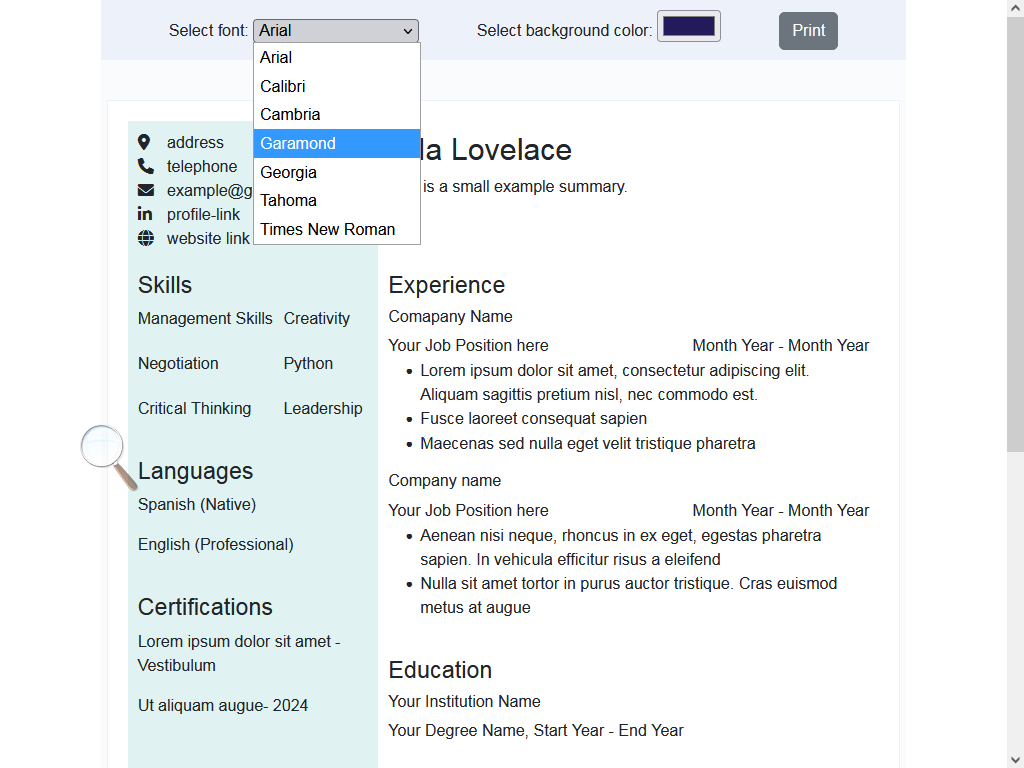Image resolution: width=1024 pixels, height=768 pixels.
Task: Select Cambria font option
Action: pyautogui.click(x=337, y=114)
